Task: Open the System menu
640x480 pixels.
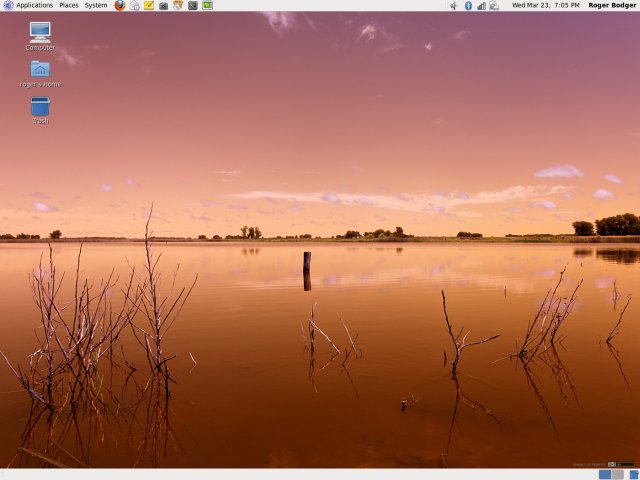Action: point(96,5)
